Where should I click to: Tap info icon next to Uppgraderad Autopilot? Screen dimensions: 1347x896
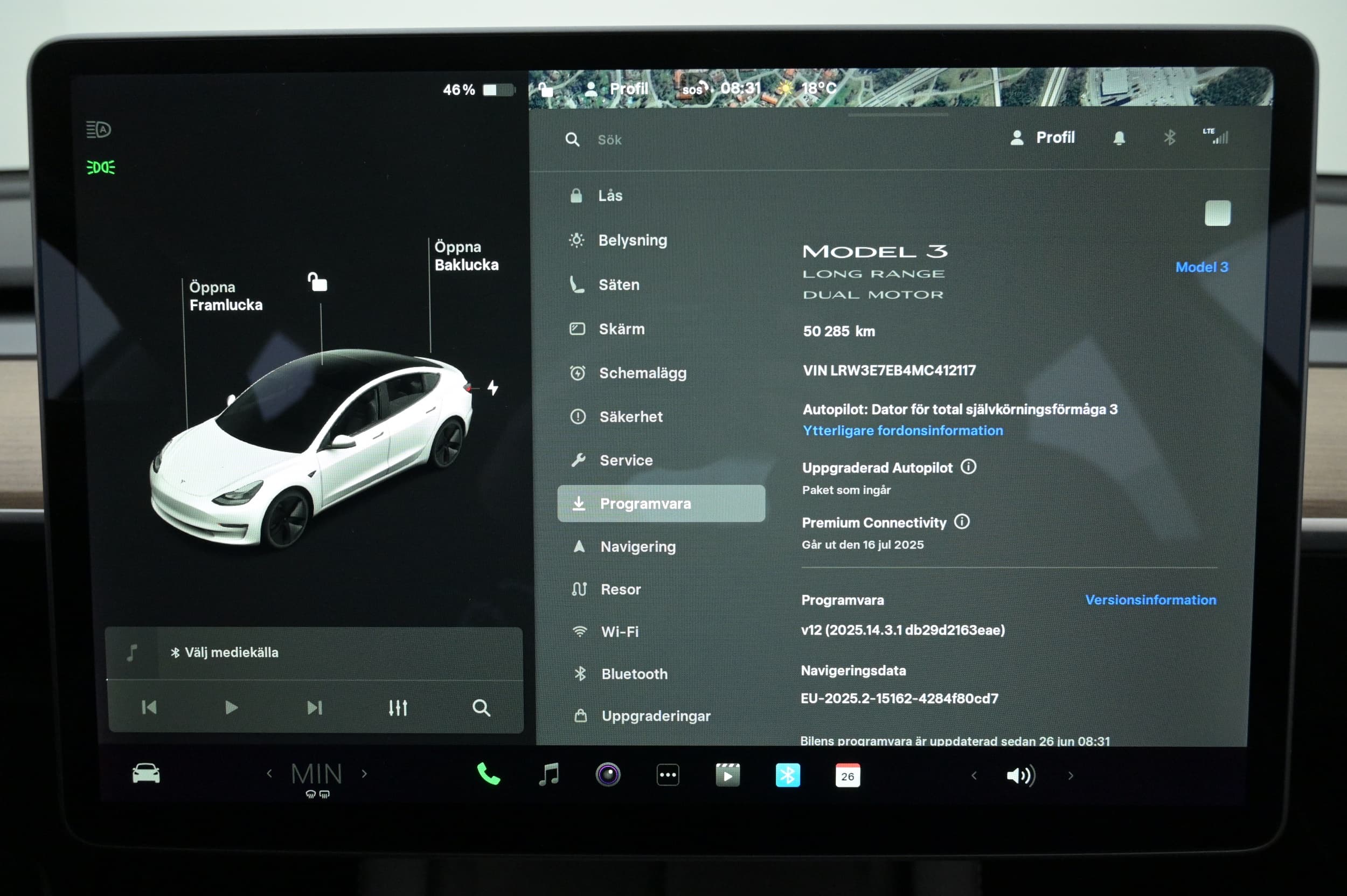tap(968, 467)
